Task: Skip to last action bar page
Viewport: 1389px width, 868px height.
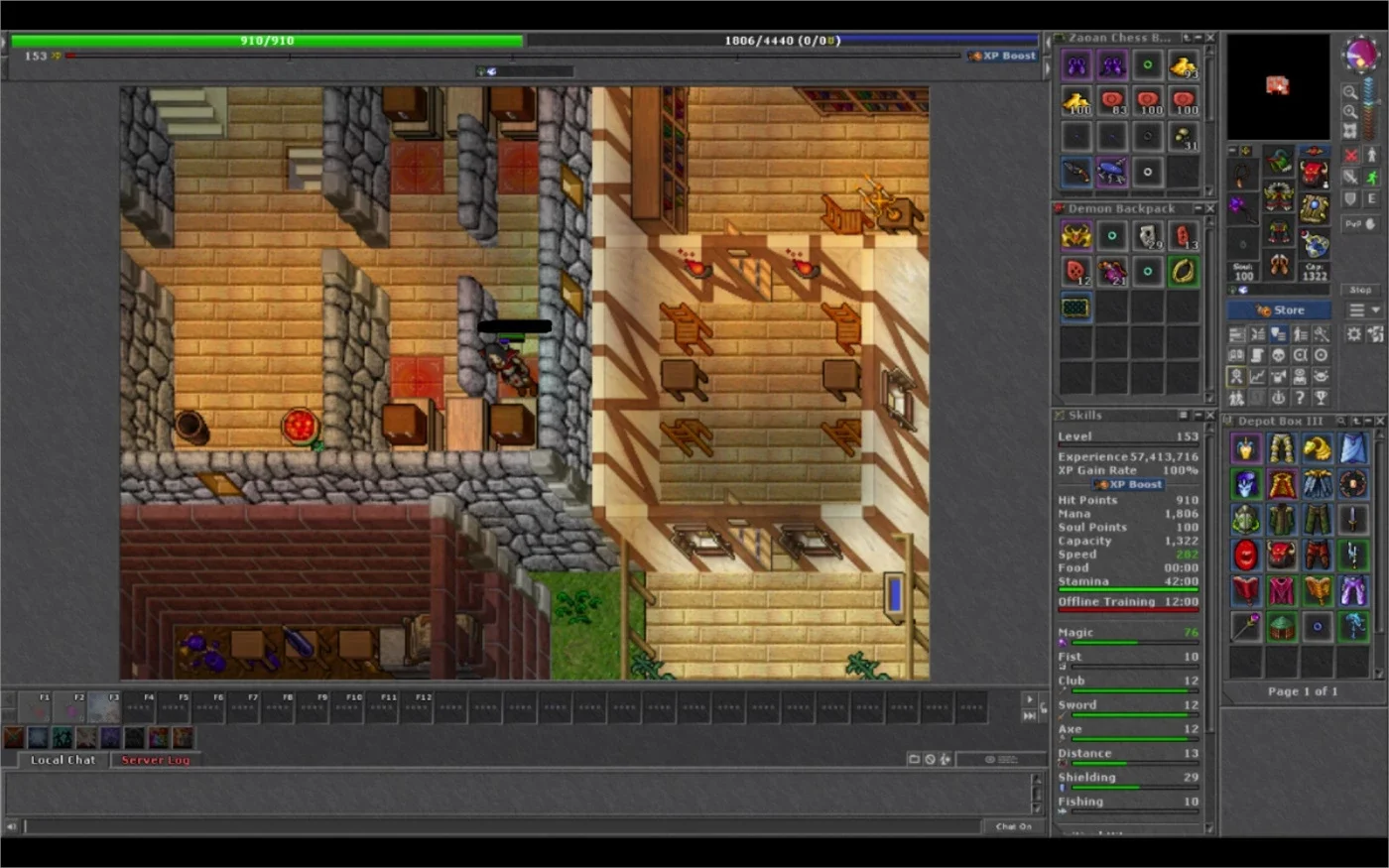Action: point(1030,715)
